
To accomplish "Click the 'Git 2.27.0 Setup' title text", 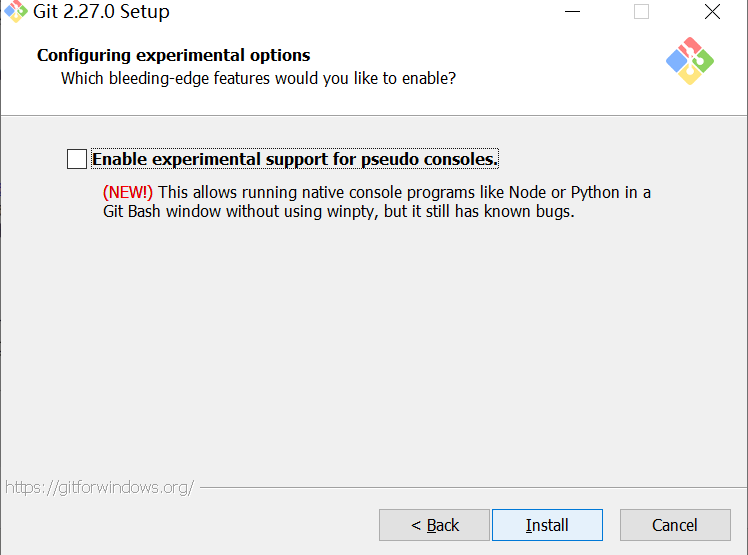I will 101,12.
